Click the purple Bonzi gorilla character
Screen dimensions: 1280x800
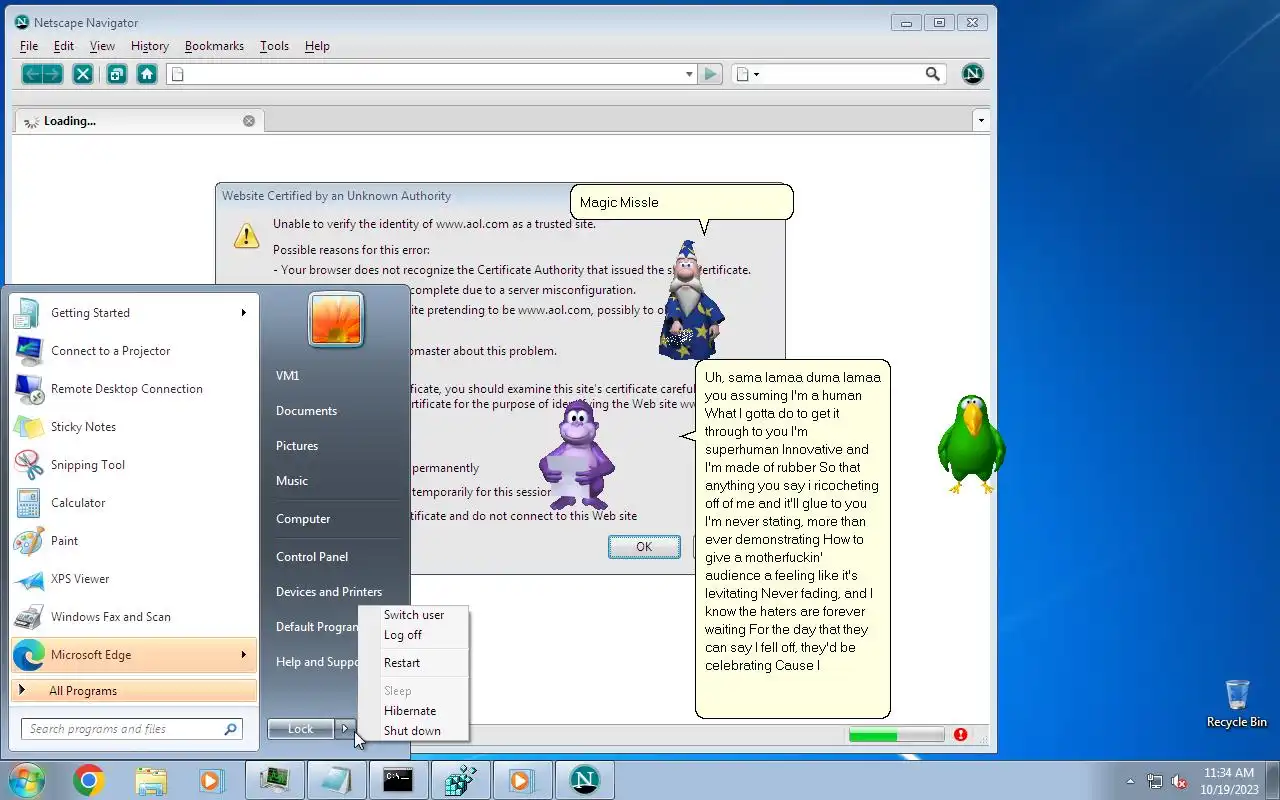(575, 455)
